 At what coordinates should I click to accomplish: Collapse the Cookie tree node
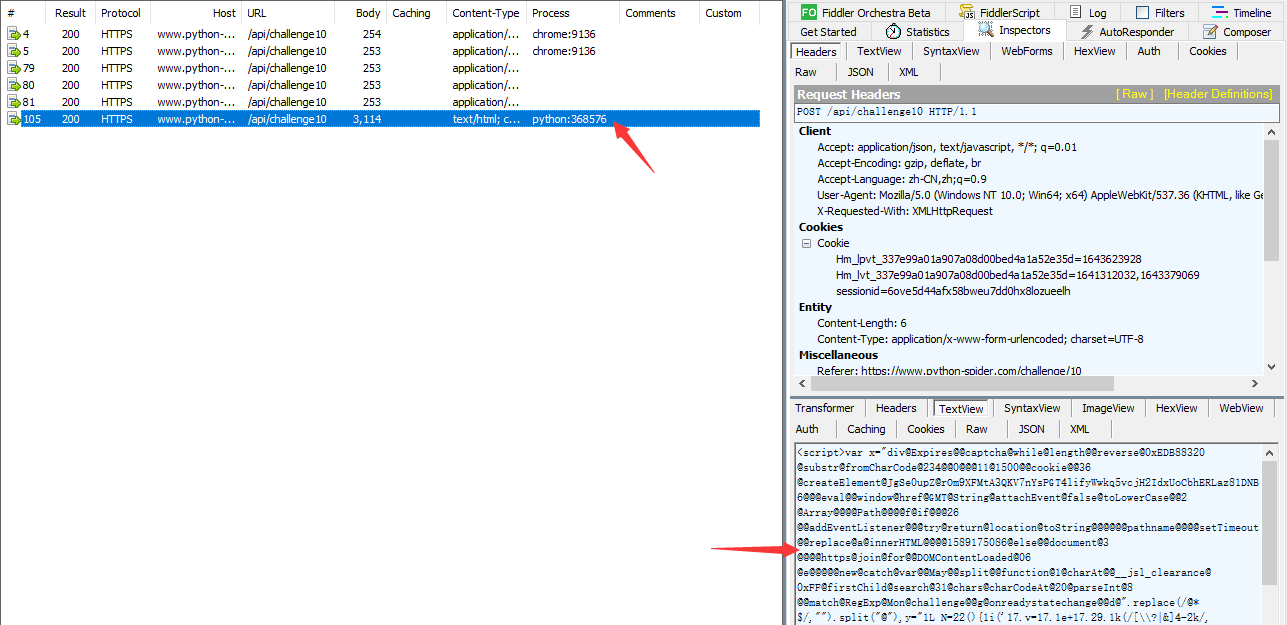[806, 243]
